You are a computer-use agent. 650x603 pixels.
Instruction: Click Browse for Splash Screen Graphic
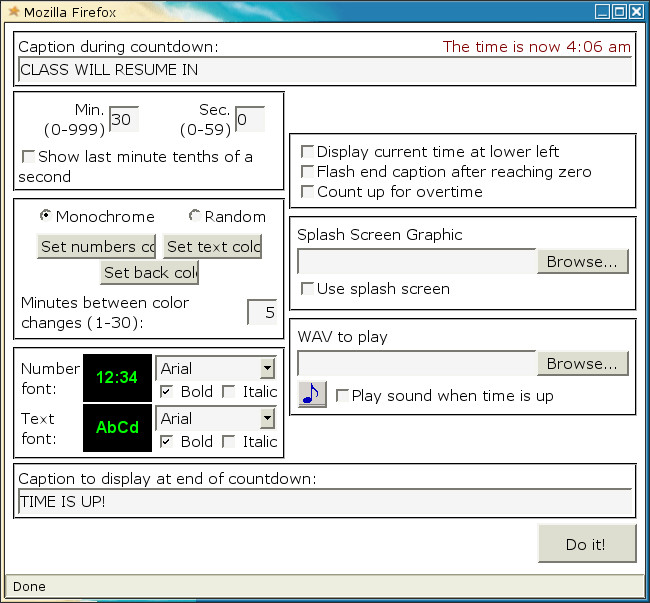point(583,262)
